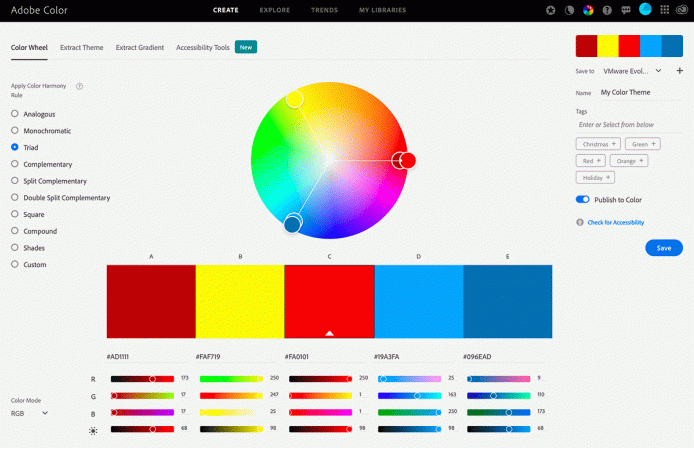Add the Christmas tag

coord(598,144)
